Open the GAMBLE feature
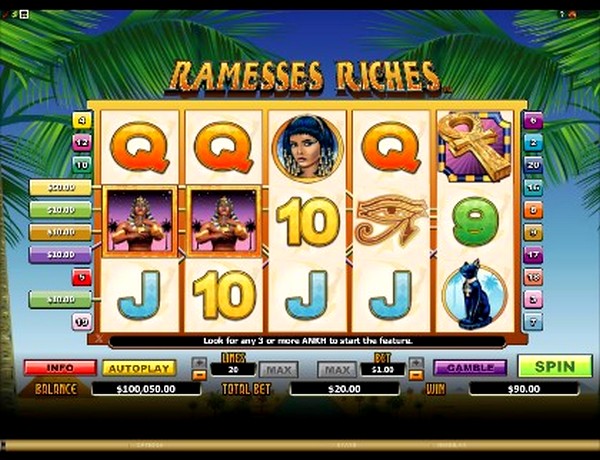 point(470,368)
